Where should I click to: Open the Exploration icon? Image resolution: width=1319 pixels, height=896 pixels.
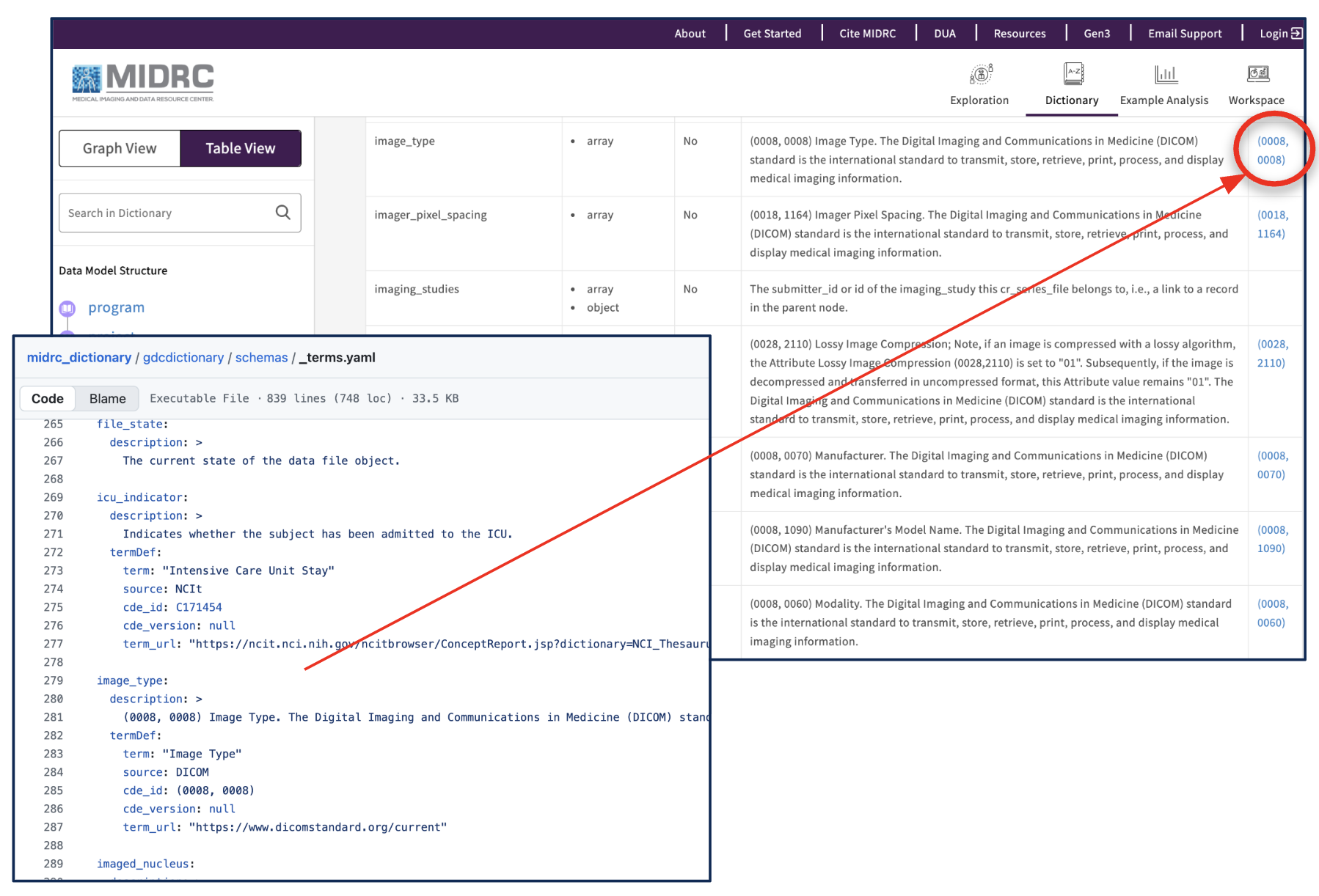[981, 75]
